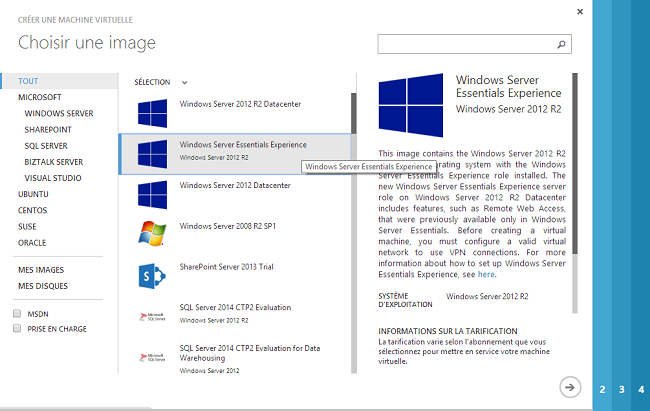Click the SQL Server 2014 CTP2 Evaluation logo
This screenshot has height=411, width=650.
click(x=152, y=317)
